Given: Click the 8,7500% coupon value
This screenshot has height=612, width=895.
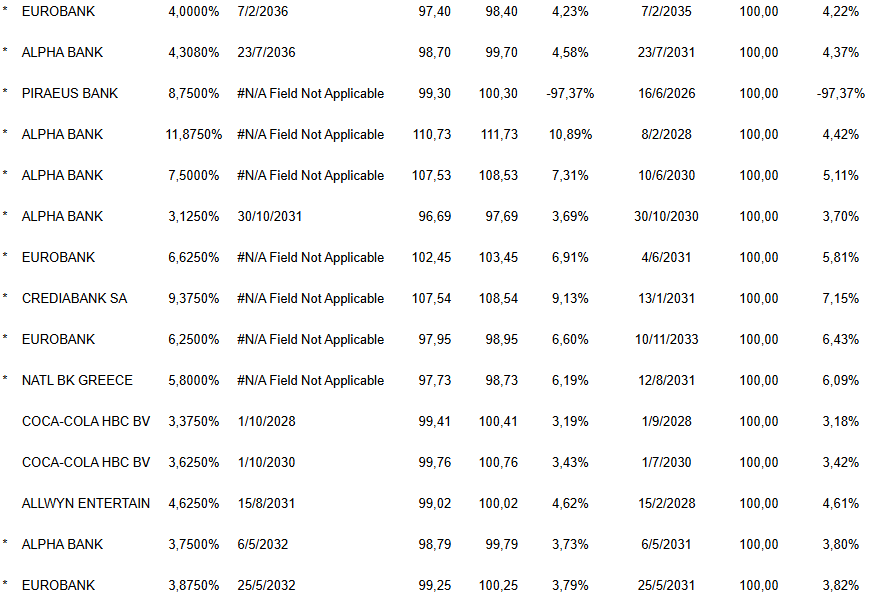Looking at the screenshot, I should [193, 93].
